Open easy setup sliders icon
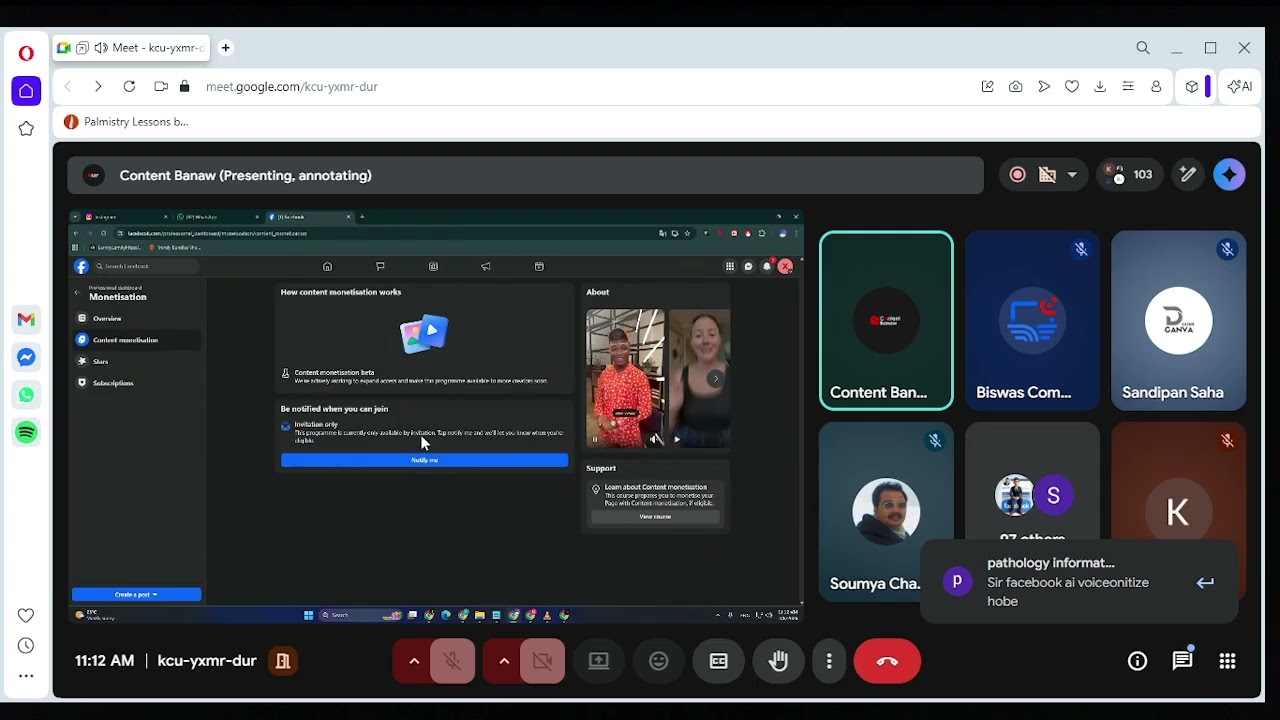This screenshot has height=720, width=1280. 1128,87
